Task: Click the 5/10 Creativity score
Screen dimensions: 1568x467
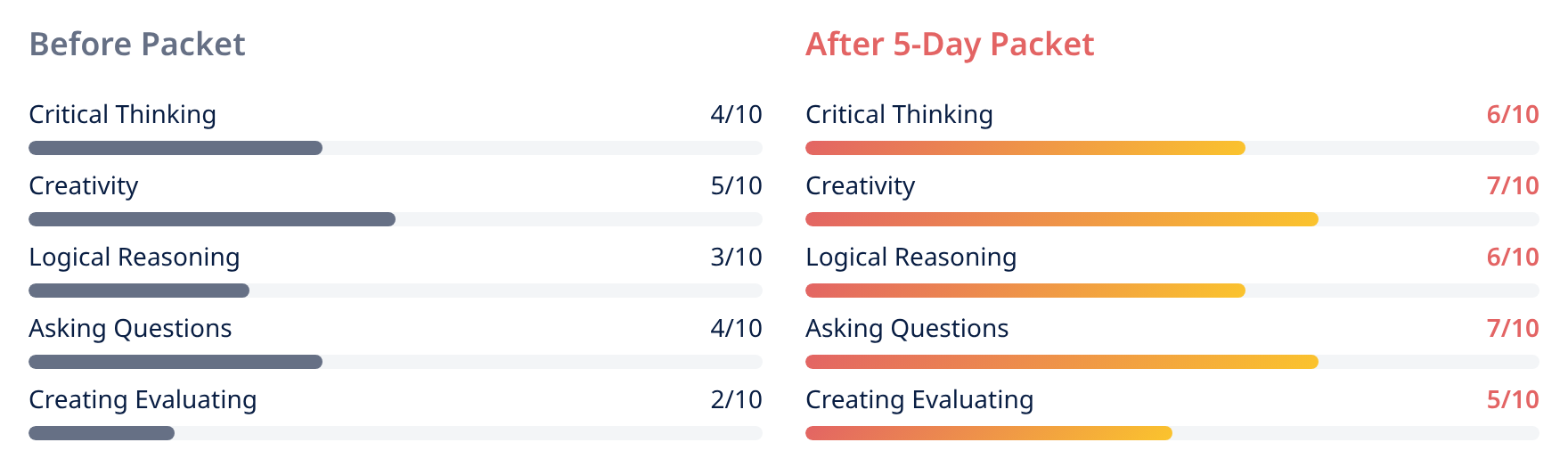Action: click(x=736, y=185)
